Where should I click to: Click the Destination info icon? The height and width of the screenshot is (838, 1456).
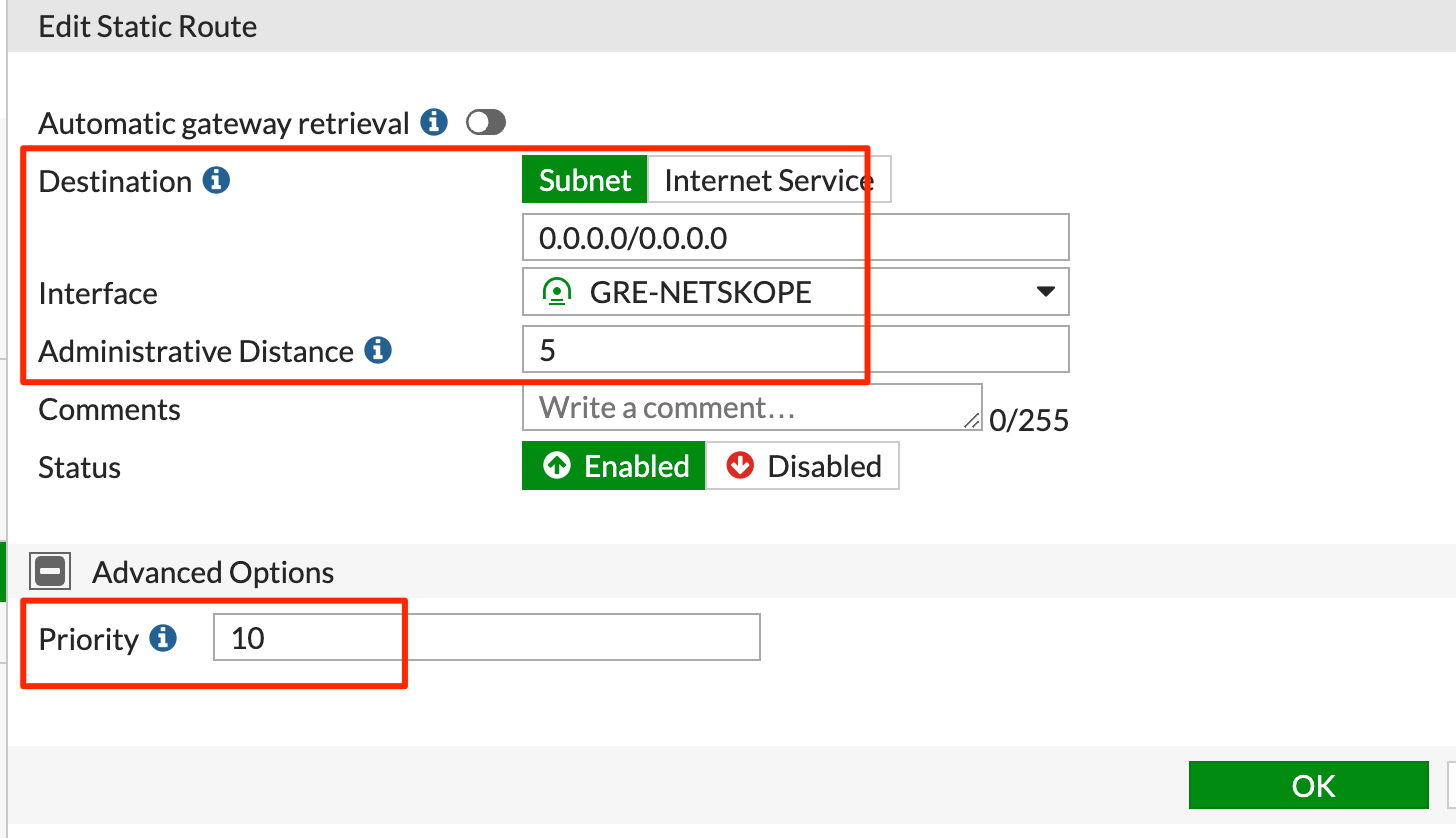(x=216, y=181)
